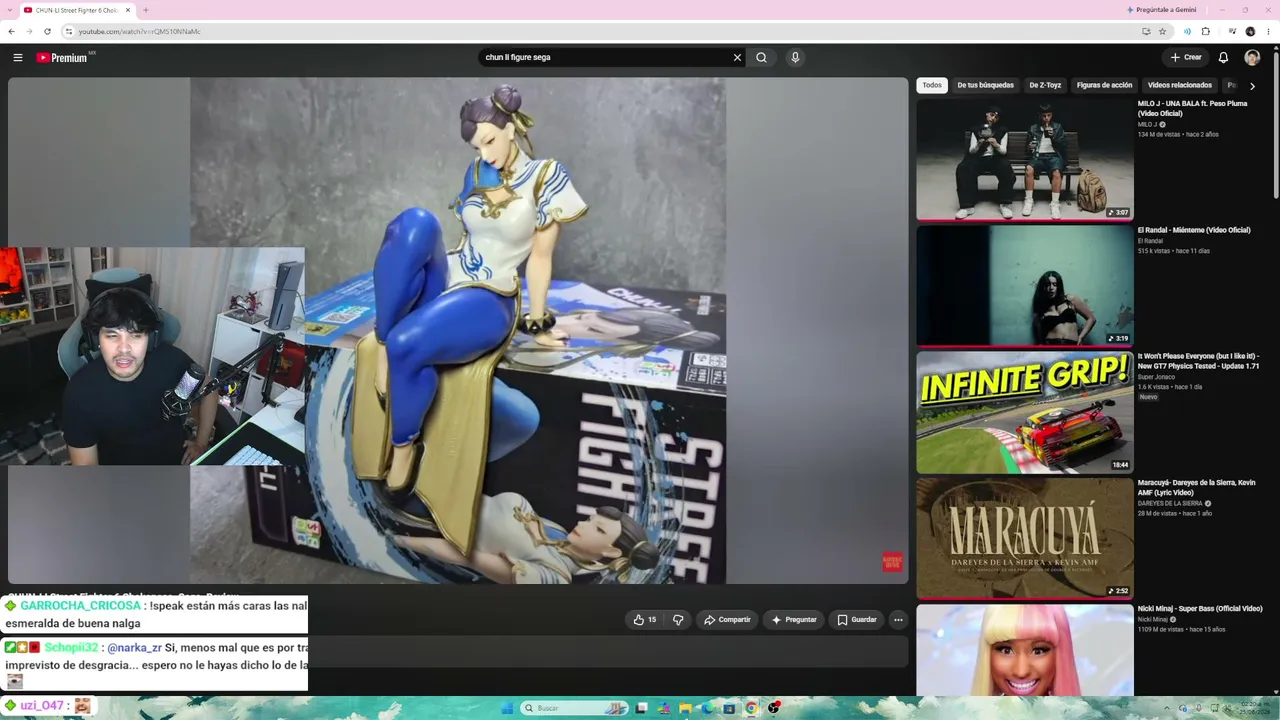Switch to the CHUN-LI Street Fighter browser tab
The height and width of the screenshot is (720, 1280).
point(78,10)
